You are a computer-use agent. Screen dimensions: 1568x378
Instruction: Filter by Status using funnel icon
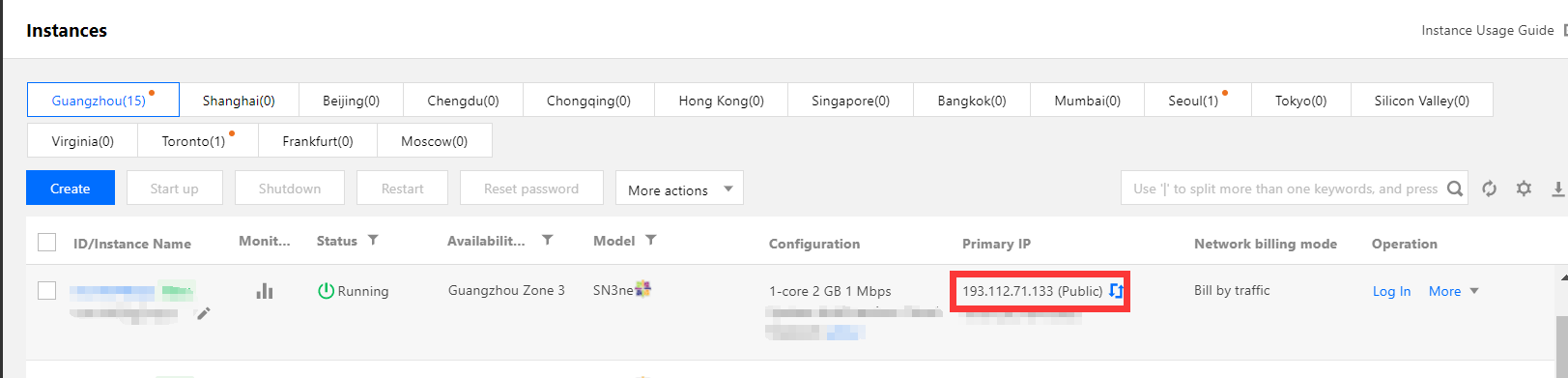(373, 240)
